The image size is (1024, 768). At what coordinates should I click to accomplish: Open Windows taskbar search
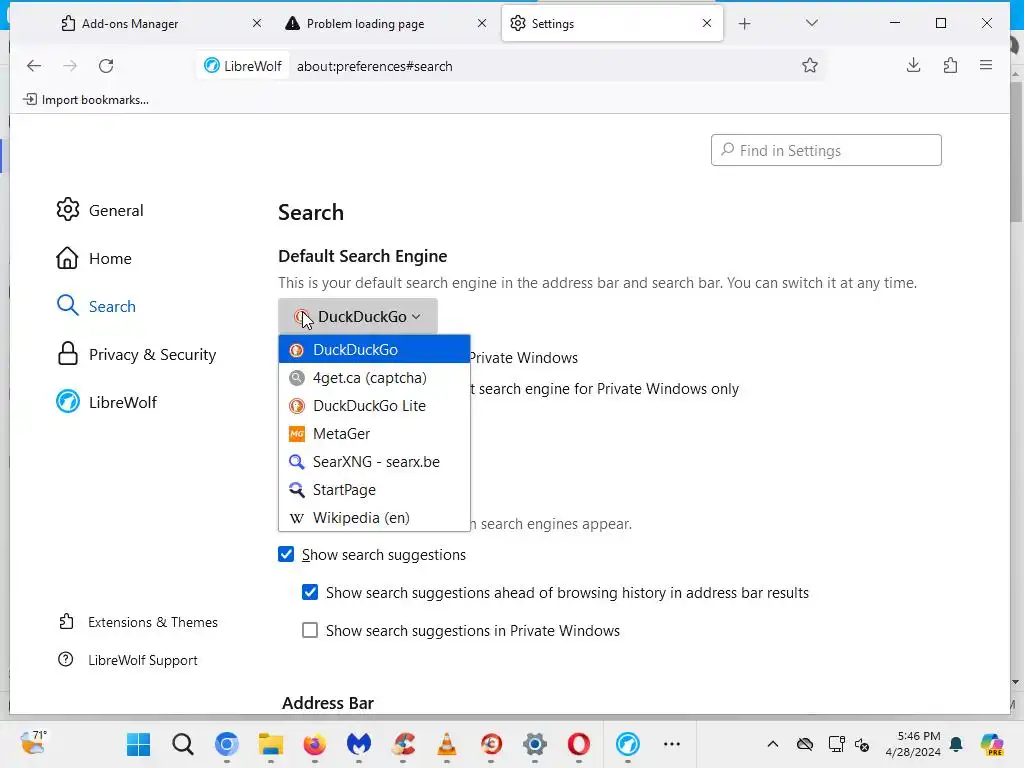click(x=183, y=744)
